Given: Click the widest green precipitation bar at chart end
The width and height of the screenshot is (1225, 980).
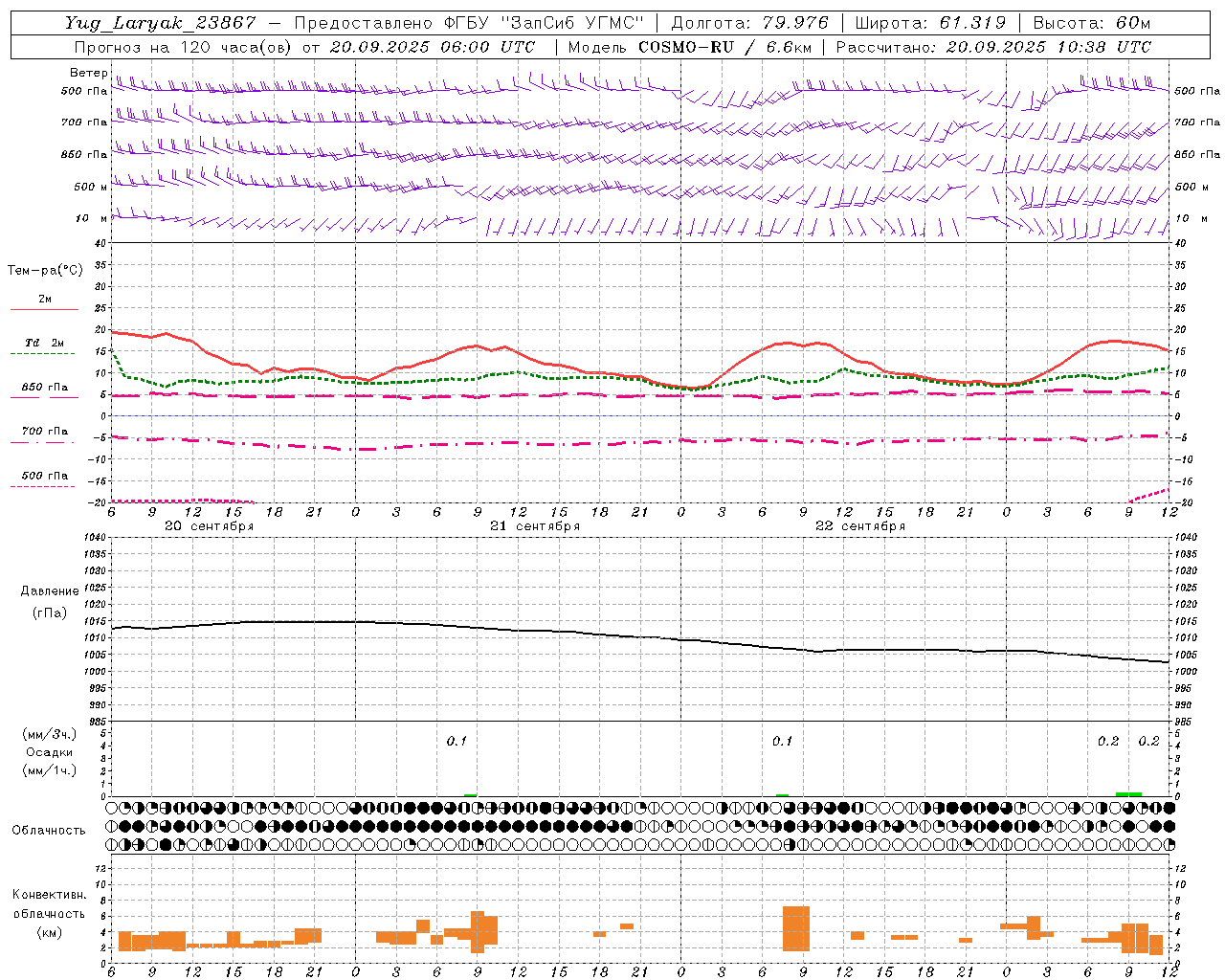Looking at the screenshot, I should pos(1129,794).
